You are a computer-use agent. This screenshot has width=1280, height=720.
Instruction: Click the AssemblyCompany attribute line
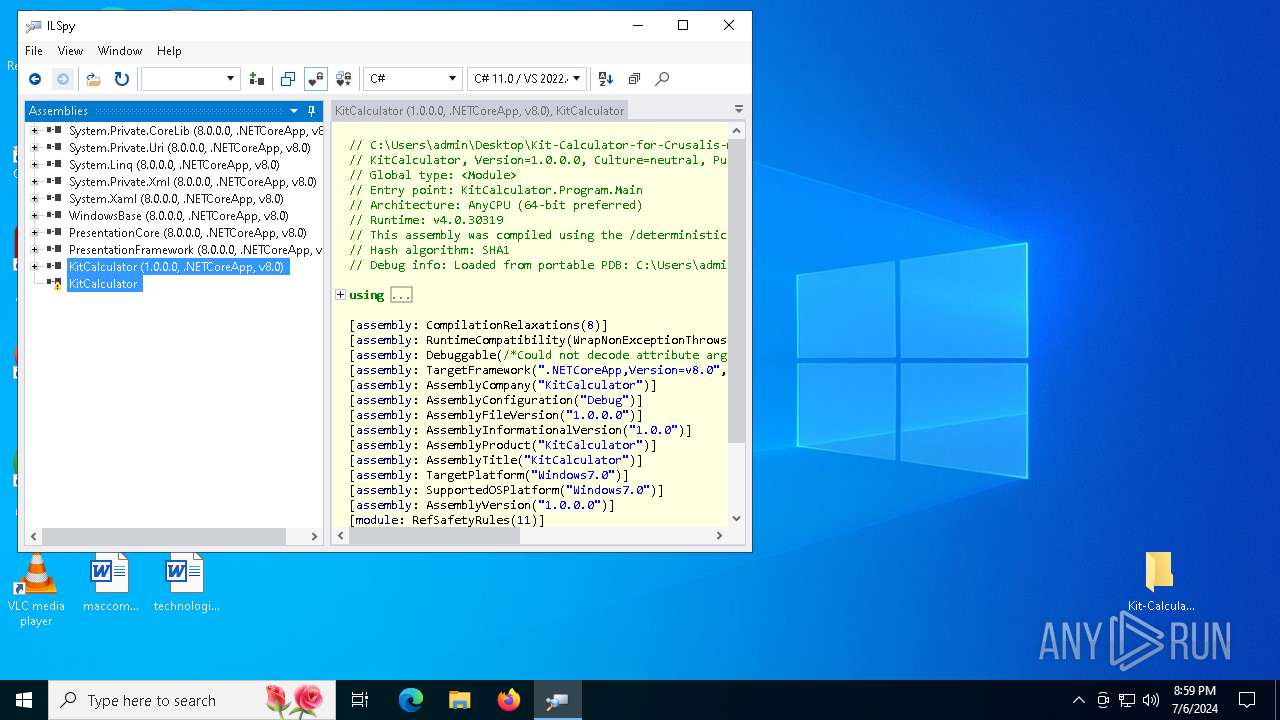[x=503, y=385]
